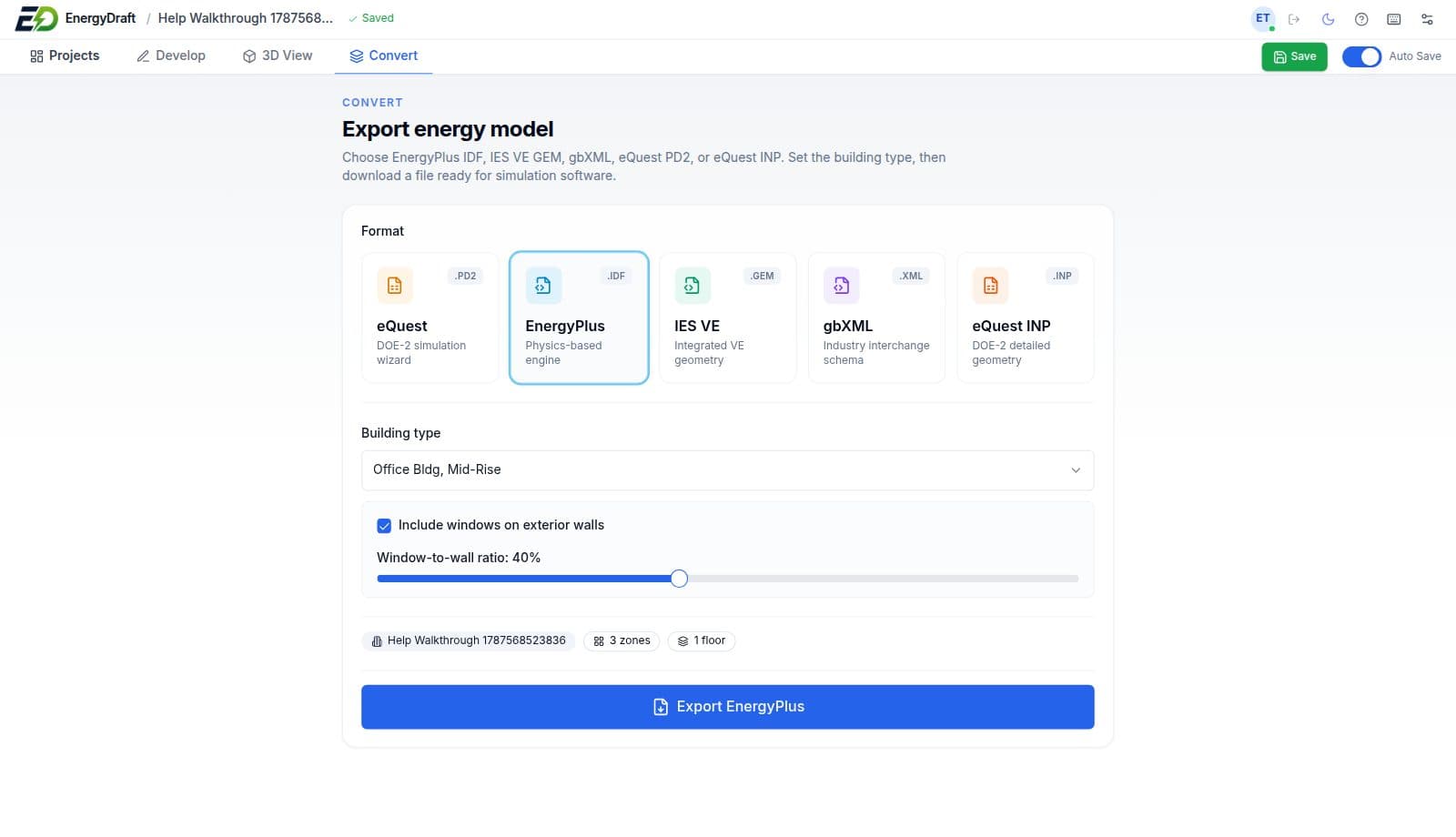The image size is (1456, 837).
Task: Switch to the 3D View tab
Action: pos(278,55)
